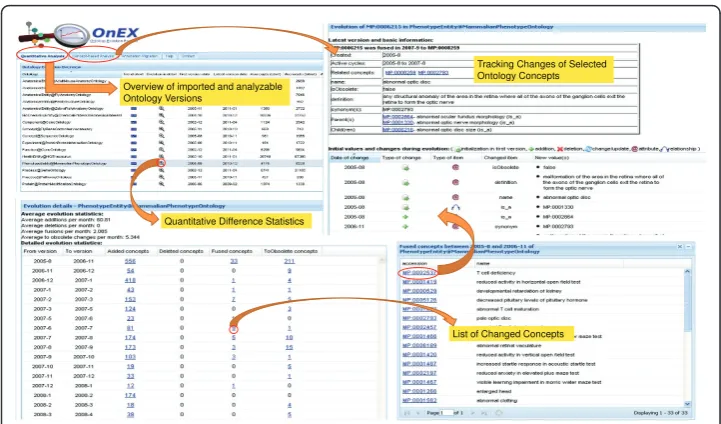Open MP:0008259 related concept link
721x424 pixels.
(x=400, y=73)
